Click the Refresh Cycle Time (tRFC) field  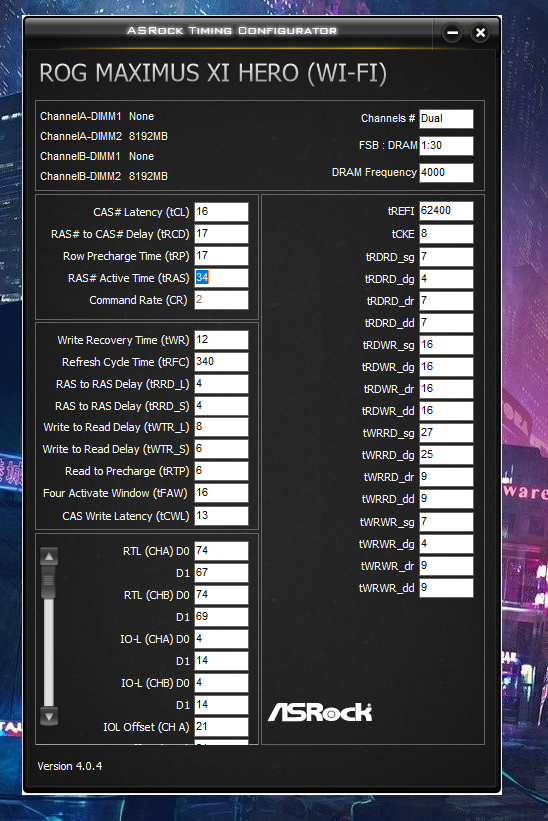point(221,362)
